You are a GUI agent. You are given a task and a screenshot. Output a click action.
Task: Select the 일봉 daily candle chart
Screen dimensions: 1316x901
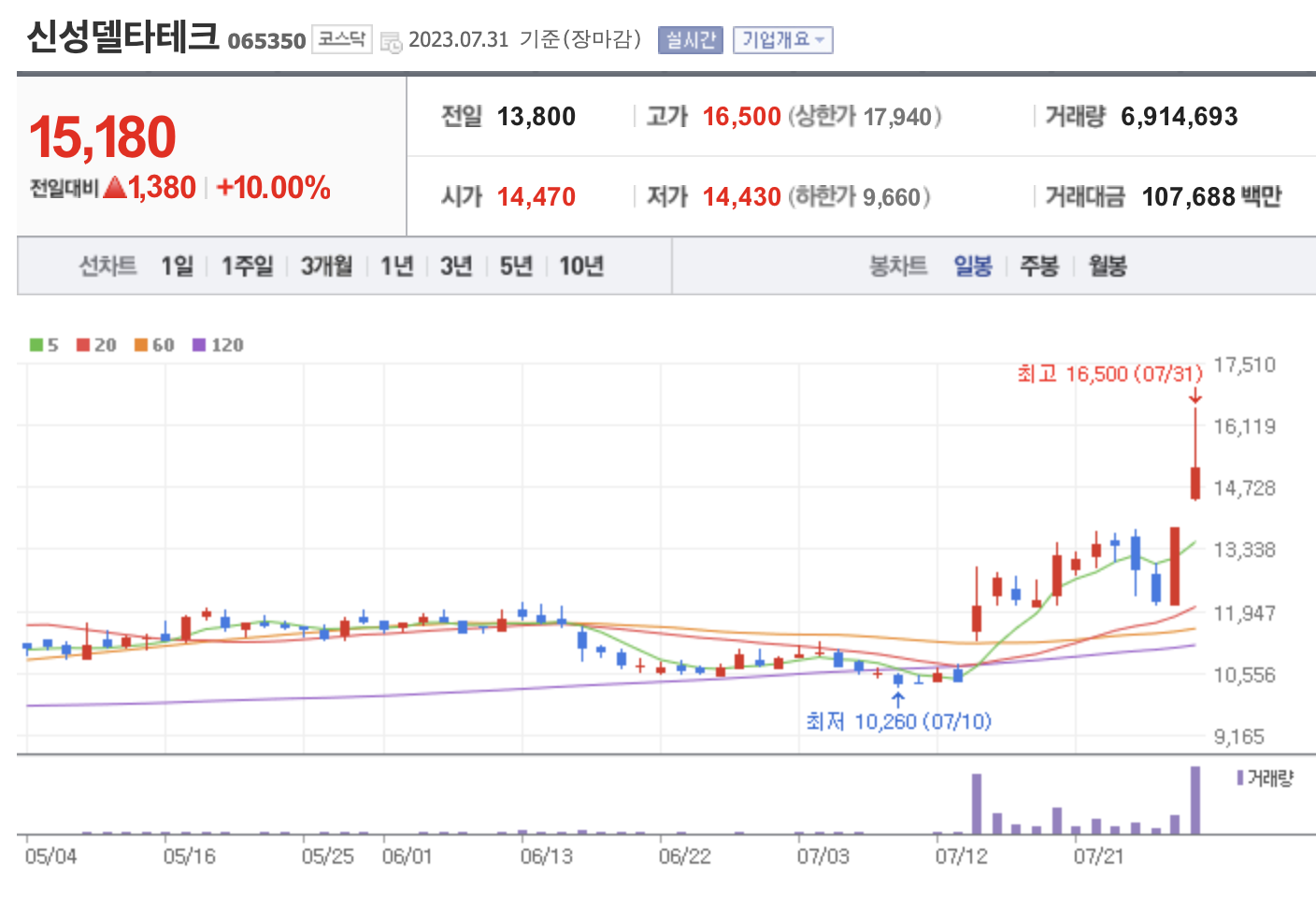(973, 266)
